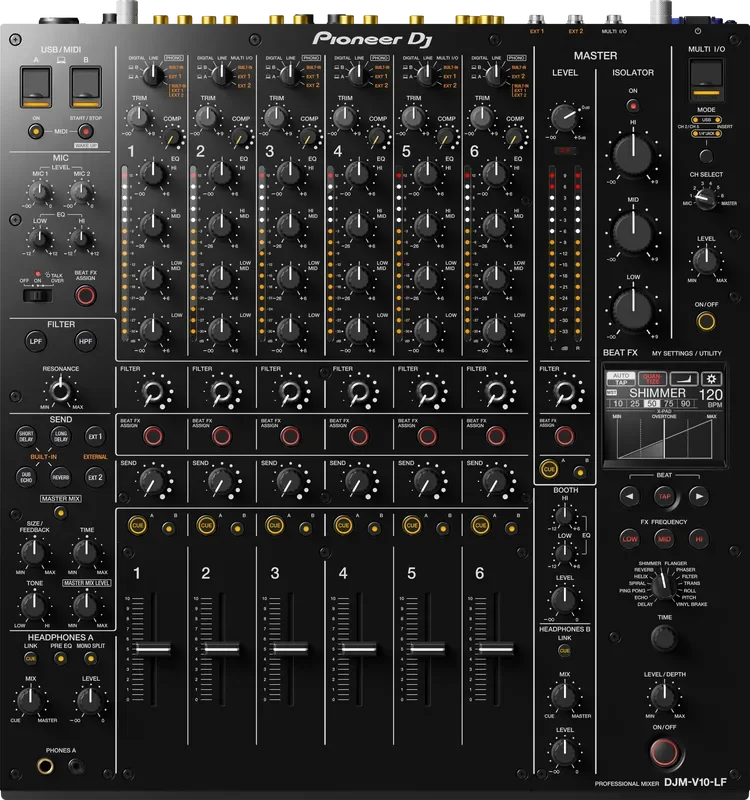Viewport: 750px width, 800px height.
Task: Click channel 6 fader handle
Action: (496, 648)
